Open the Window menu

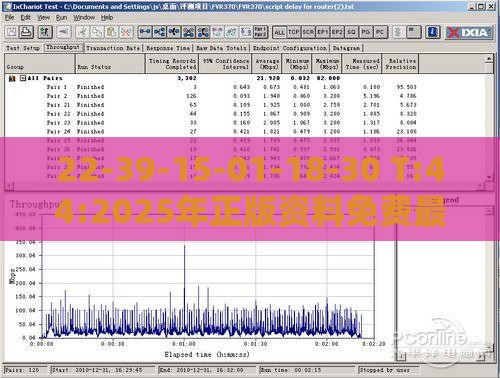coord(84,18)
